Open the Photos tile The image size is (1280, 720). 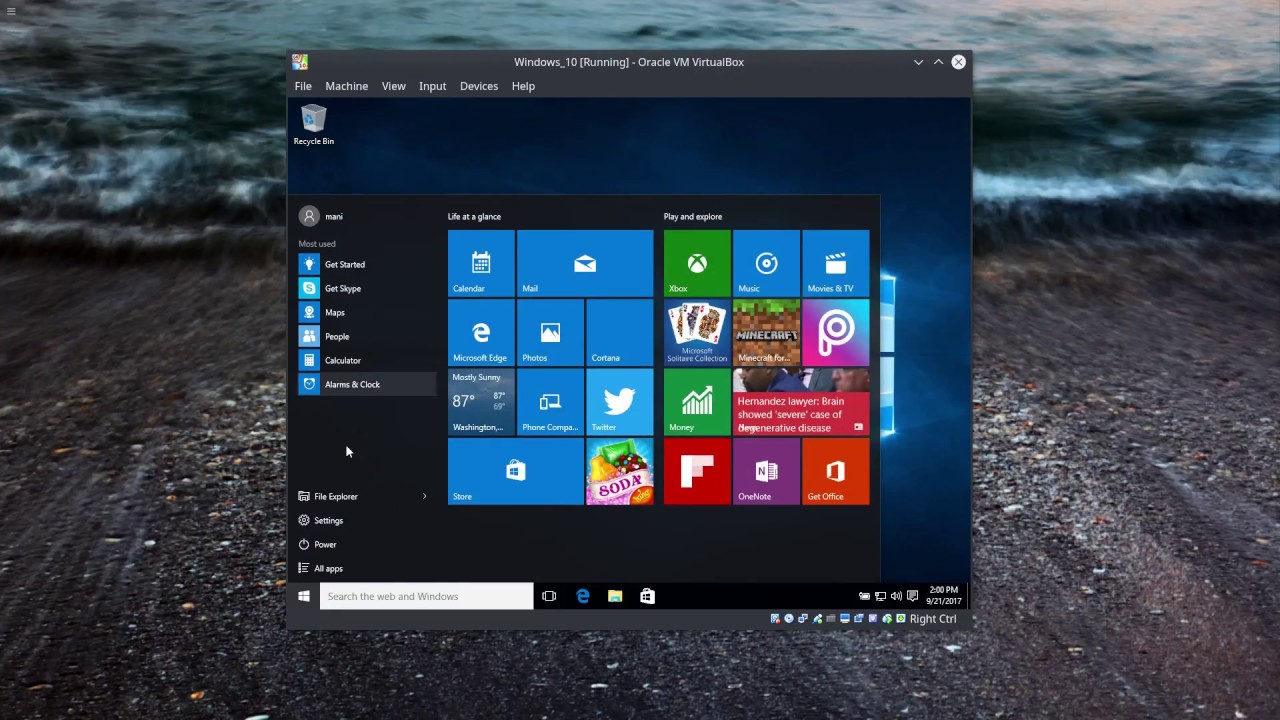[550, 332]
